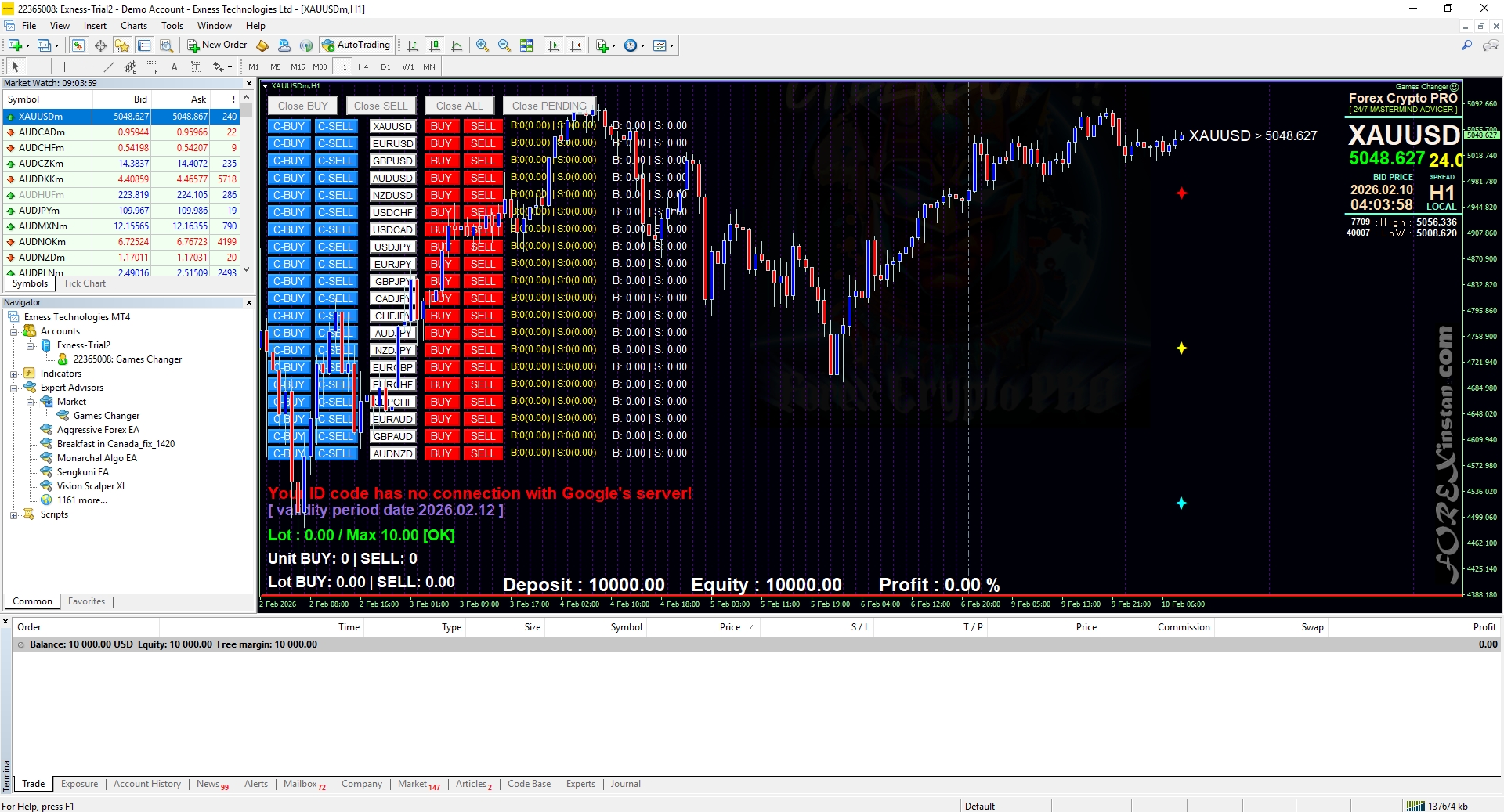Collapse the Accounts tree node
This screenshot has height=812, width=1504.
[x=13, y=331]
